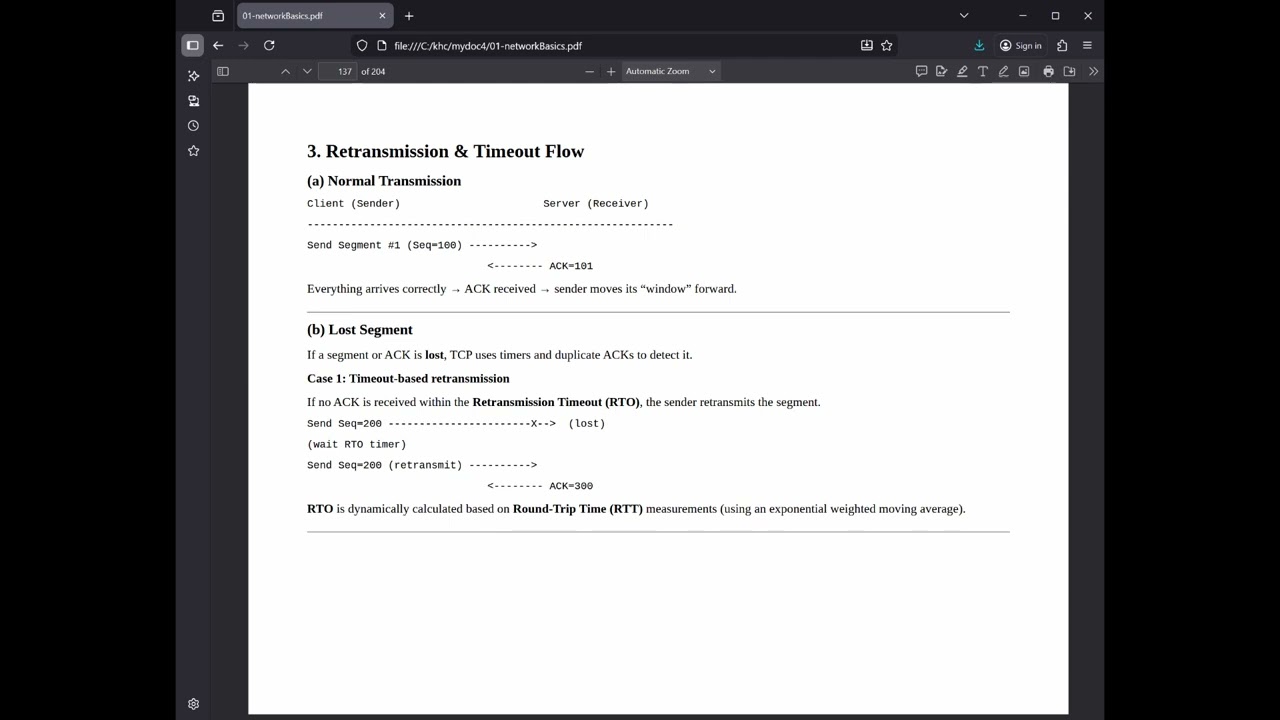
Task: Click the page number field showing 137
Action: (x=339, y=71)
